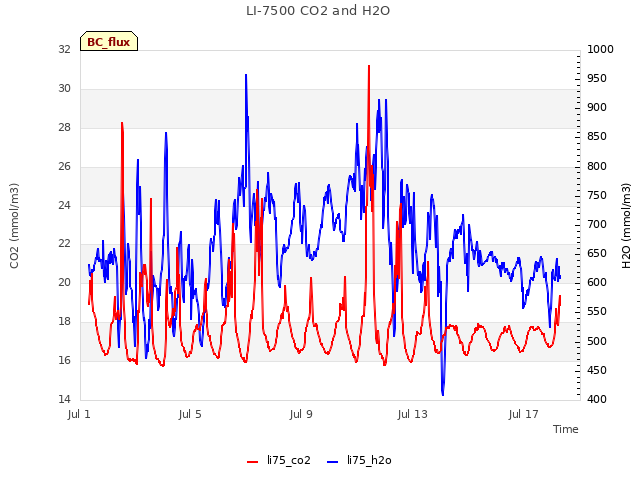Click the Jul 1 x-axis tick label

coord(79,414)
